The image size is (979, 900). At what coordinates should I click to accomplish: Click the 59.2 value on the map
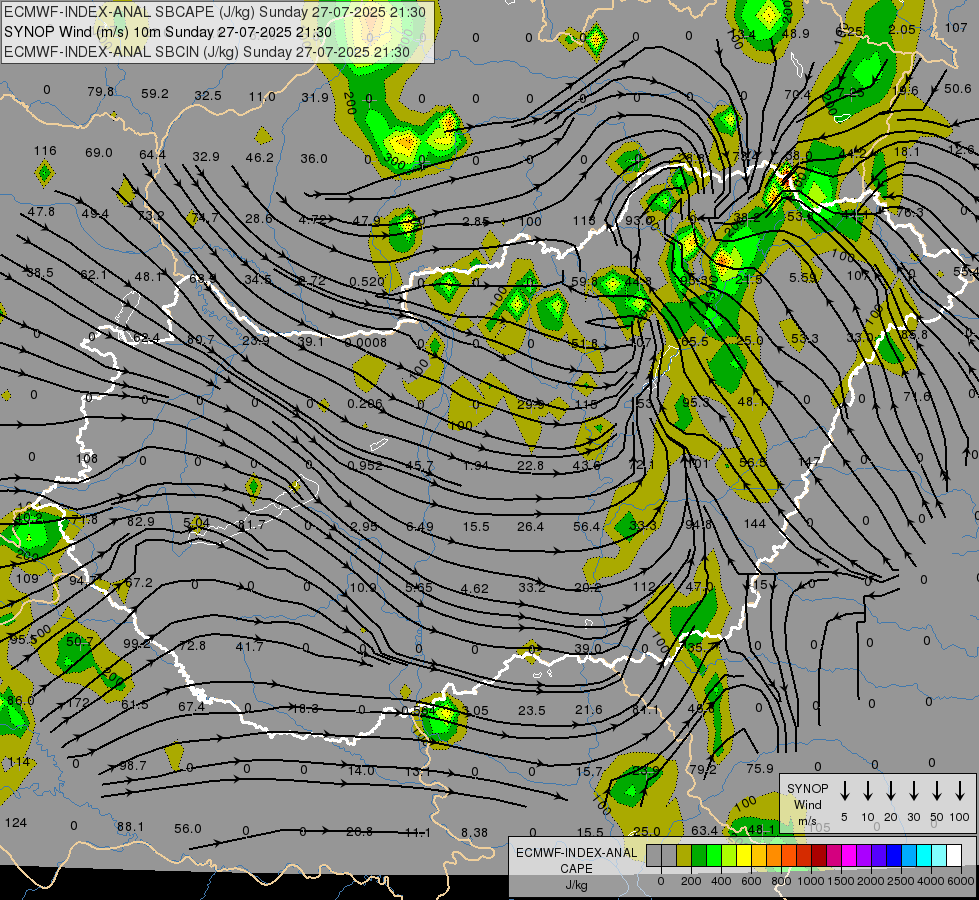155,94
